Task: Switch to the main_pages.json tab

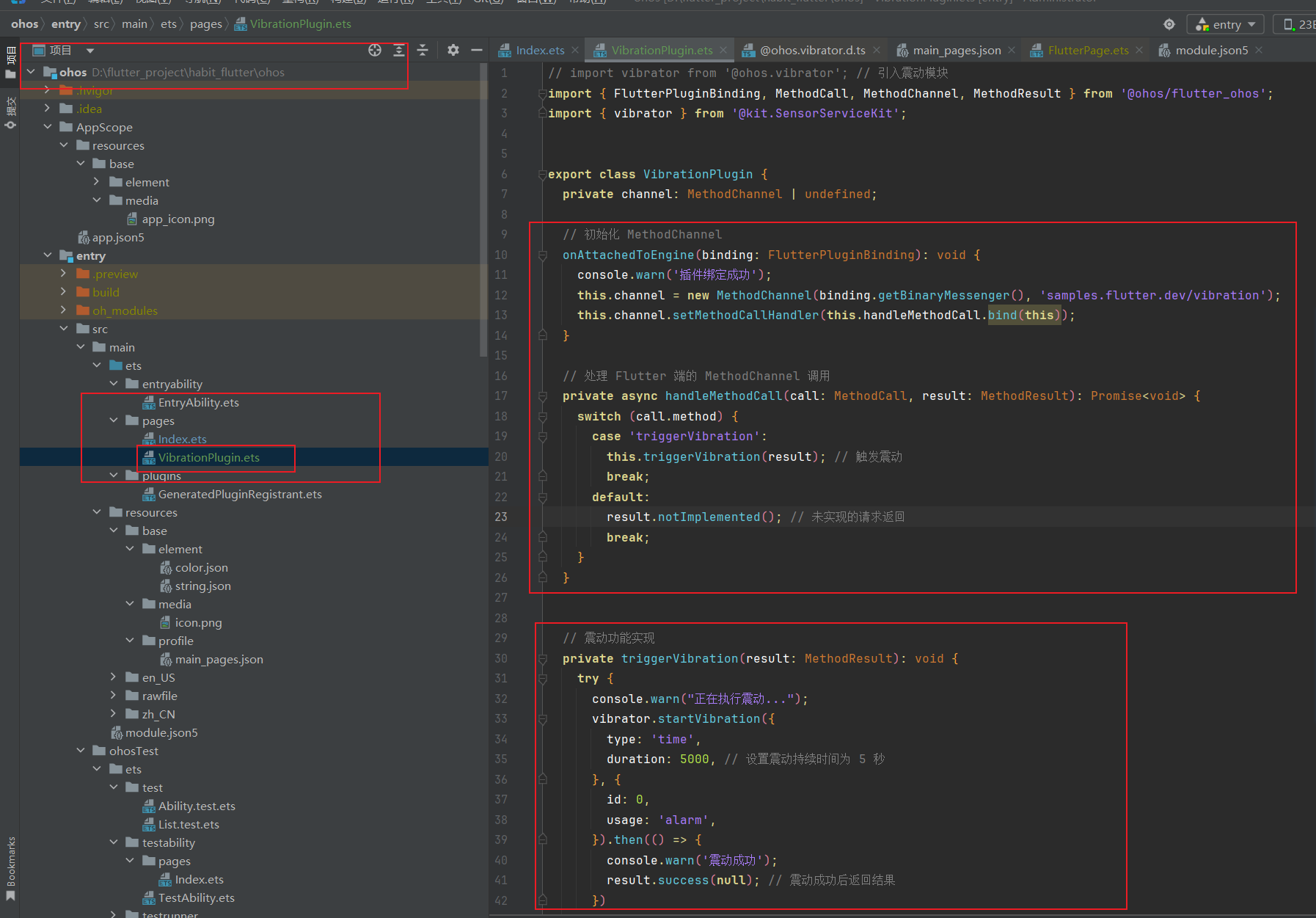Action: click(957, 50)
